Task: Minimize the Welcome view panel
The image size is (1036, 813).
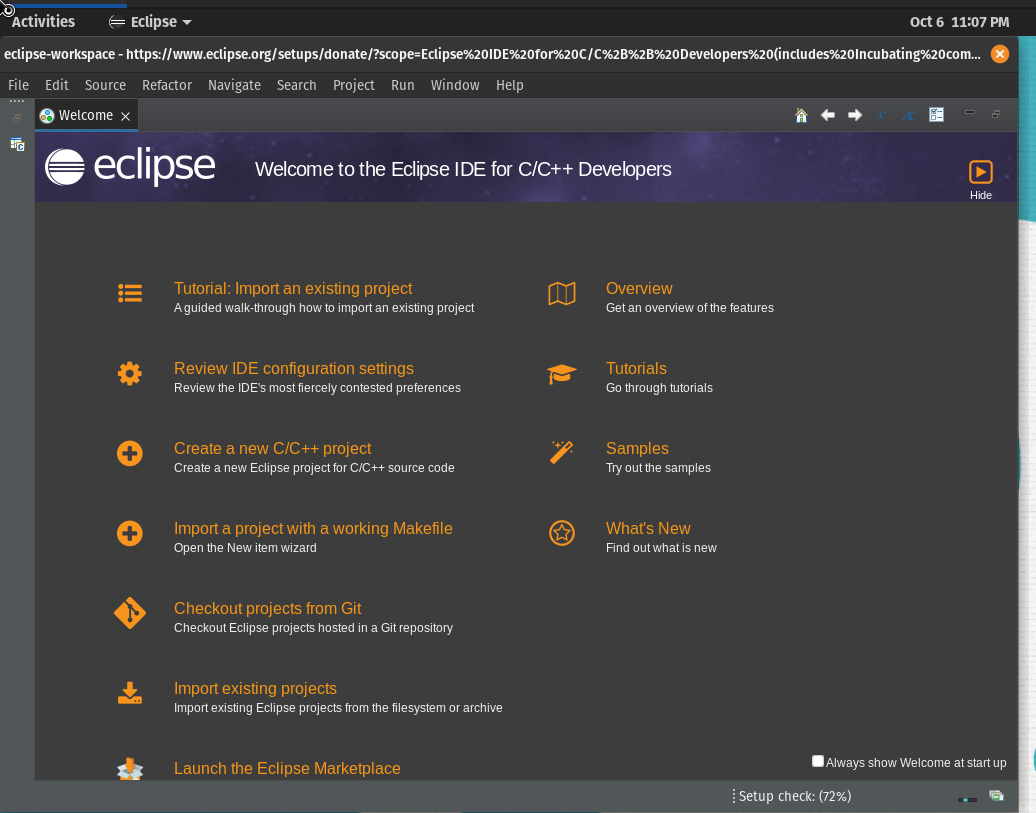Action: [970, 113]
